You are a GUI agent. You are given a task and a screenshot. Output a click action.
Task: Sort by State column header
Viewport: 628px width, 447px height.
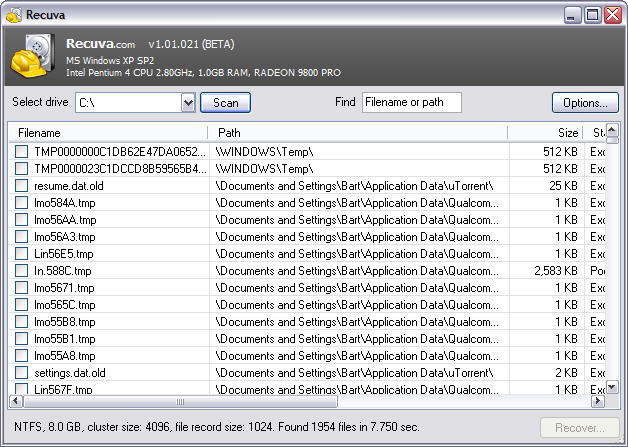click(x=595, y=133)
